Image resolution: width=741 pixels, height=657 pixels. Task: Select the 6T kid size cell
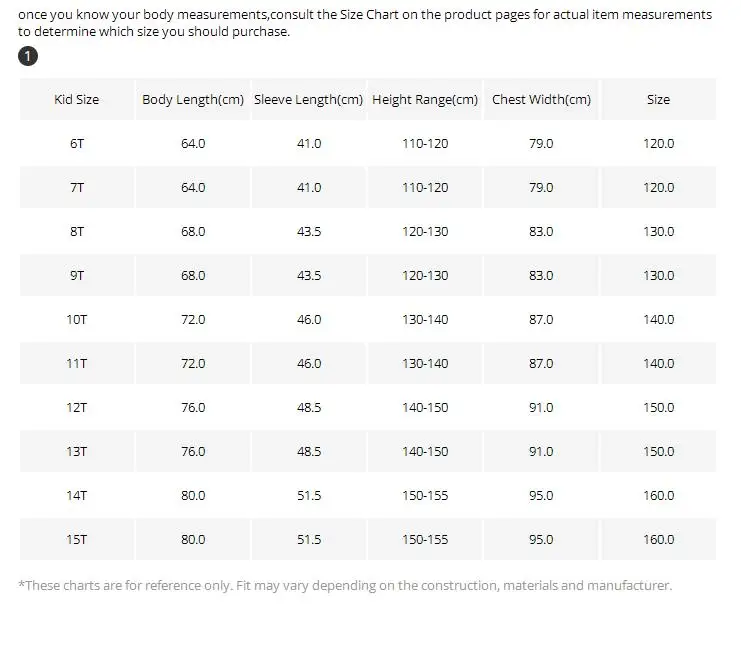(77, 143)
